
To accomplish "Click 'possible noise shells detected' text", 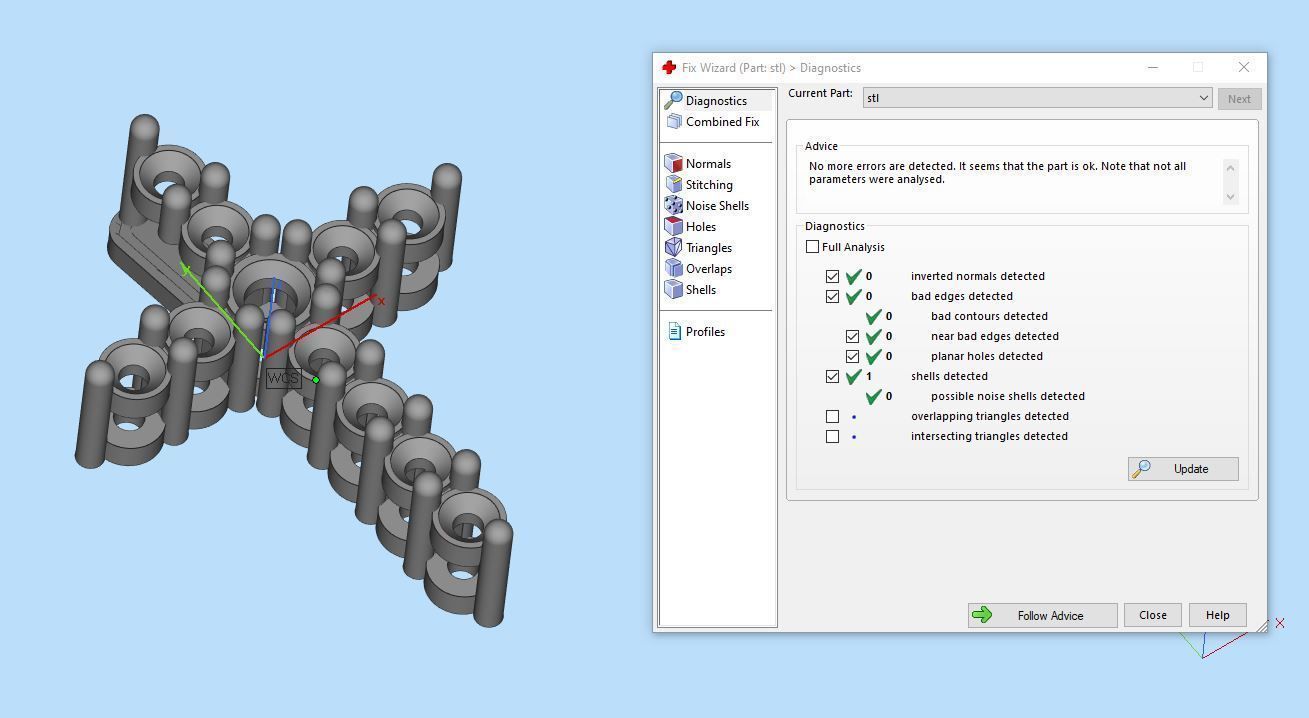I will [x=1008, y=396].
